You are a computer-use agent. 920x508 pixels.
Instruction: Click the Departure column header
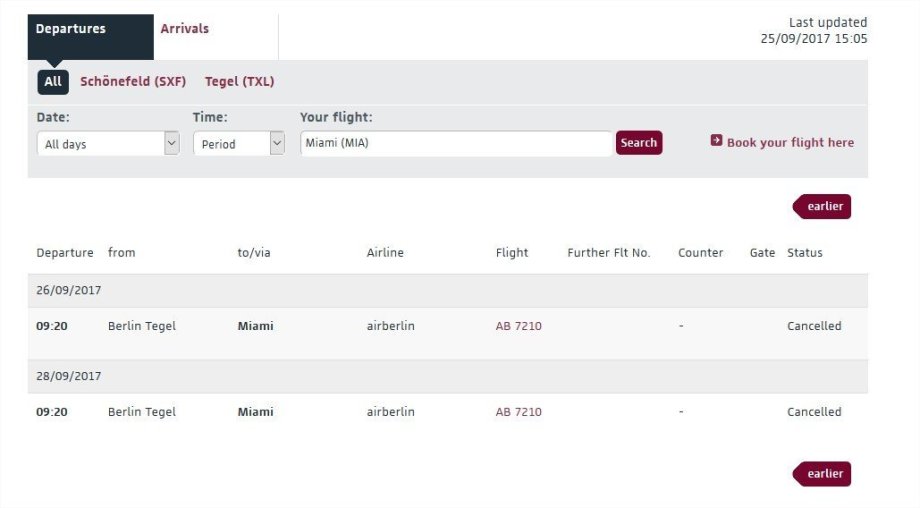(65, 253)
